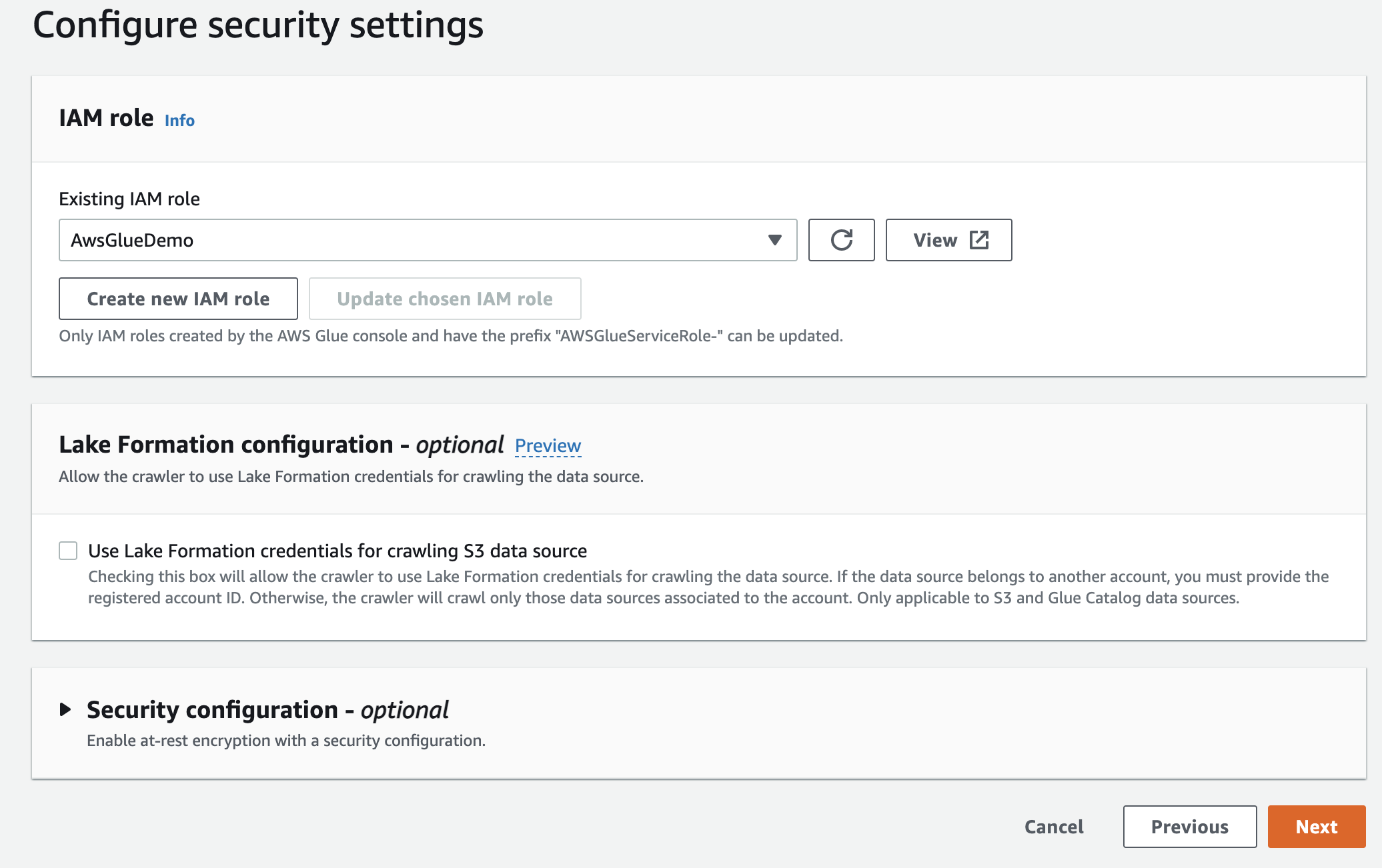Click the external link icon in View
The width and height of the screenshot is (1382, 868).
coord(979,240)
